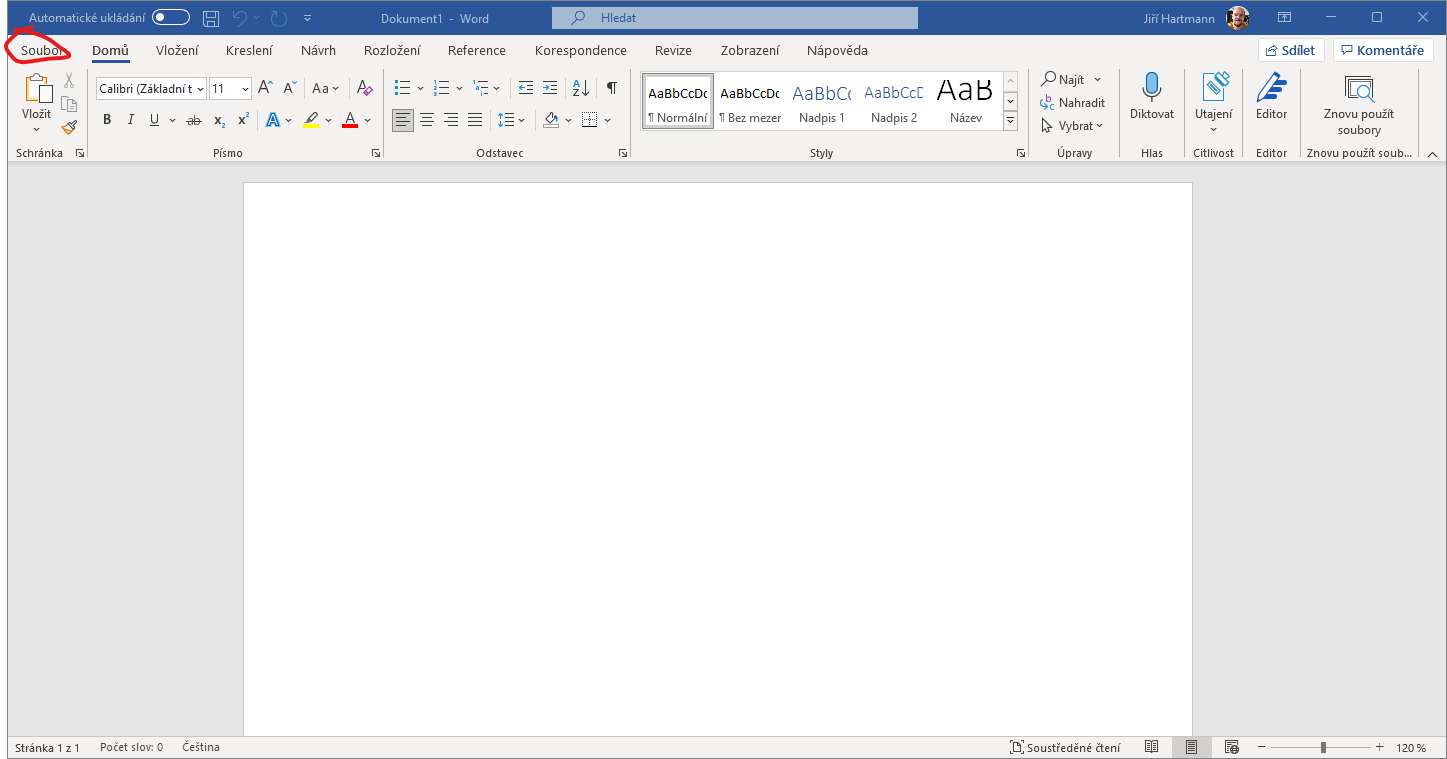The width and height of the screenshot is (1447, 759).
Task: Click the Vložit paste clipboard icon
Action: (37, 90)
